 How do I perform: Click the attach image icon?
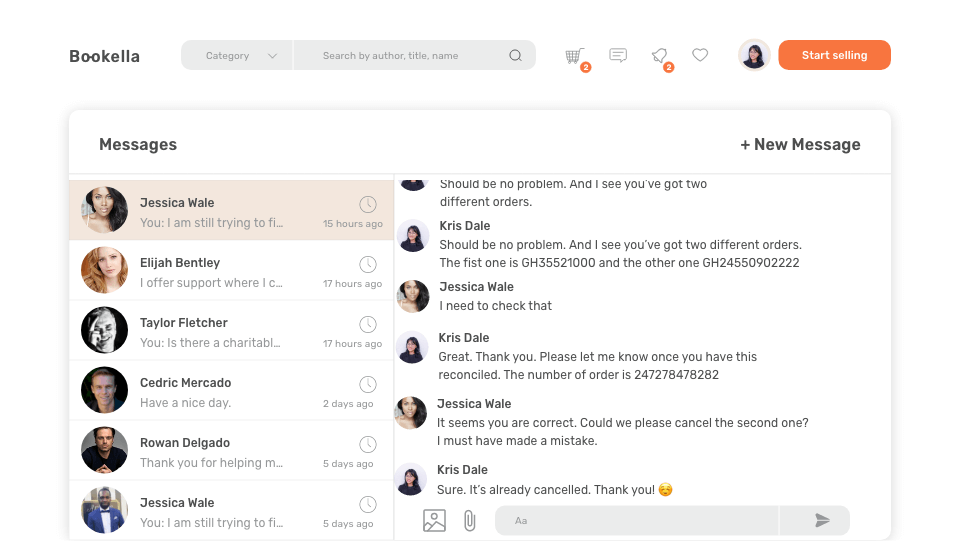(x=434, y=521)
